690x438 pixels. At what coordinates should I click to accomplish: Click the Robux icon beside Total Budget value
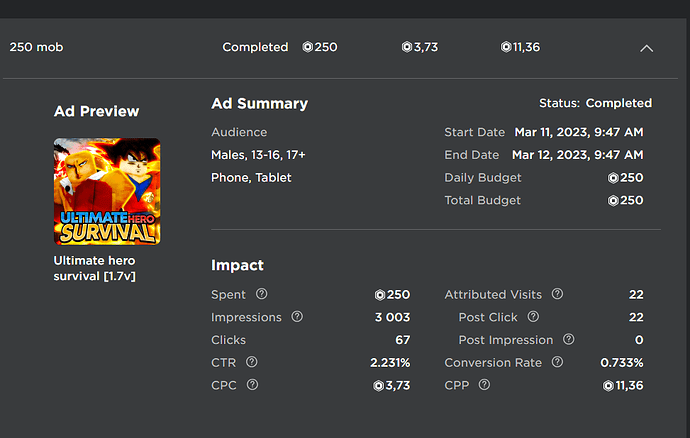point(613,200)
